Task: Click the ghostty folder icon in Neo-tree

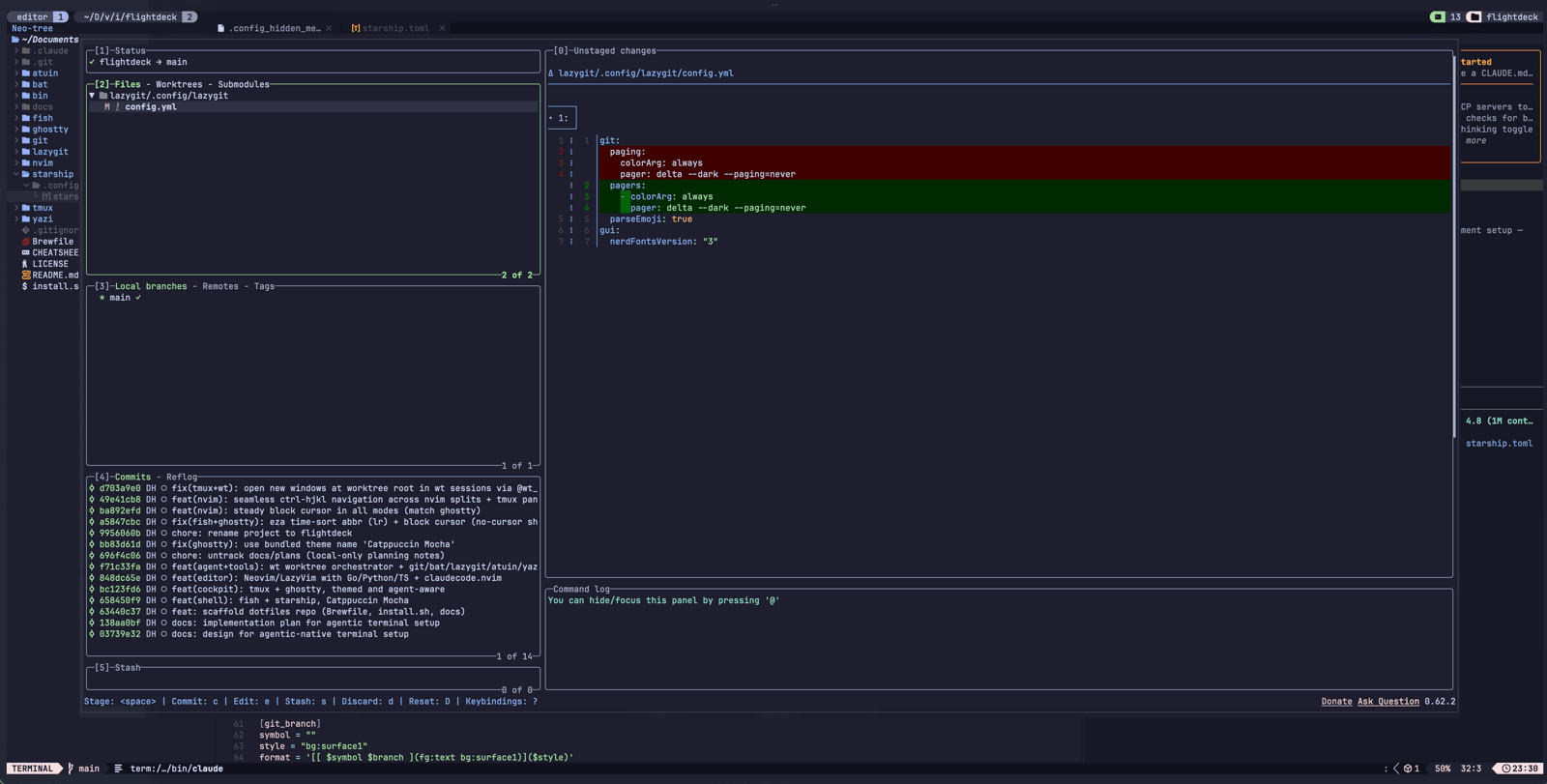Action: point(26,130)
